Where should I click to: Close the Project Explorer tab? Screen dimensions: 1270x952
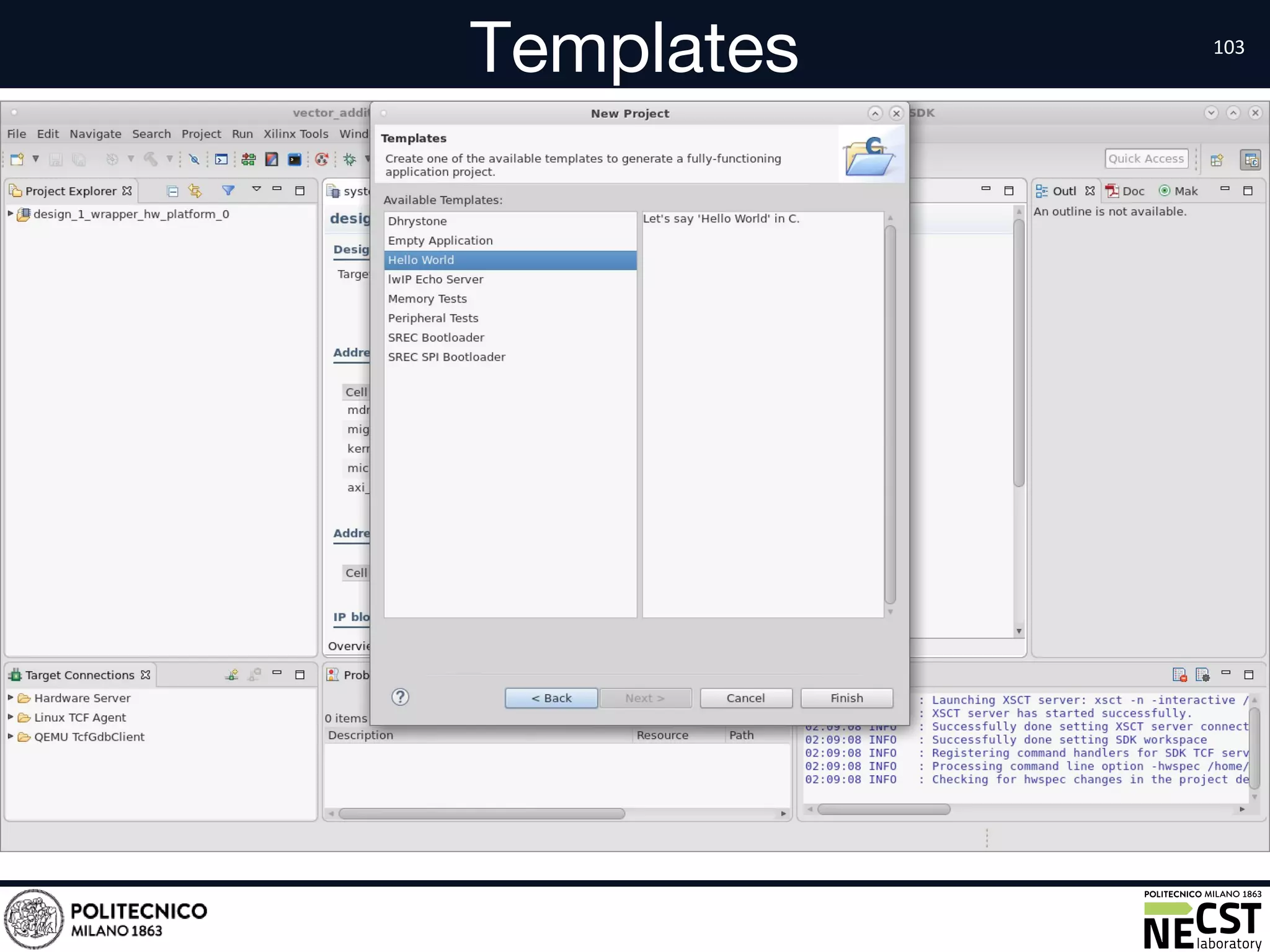pyautogui.click(x=127, y=191)
